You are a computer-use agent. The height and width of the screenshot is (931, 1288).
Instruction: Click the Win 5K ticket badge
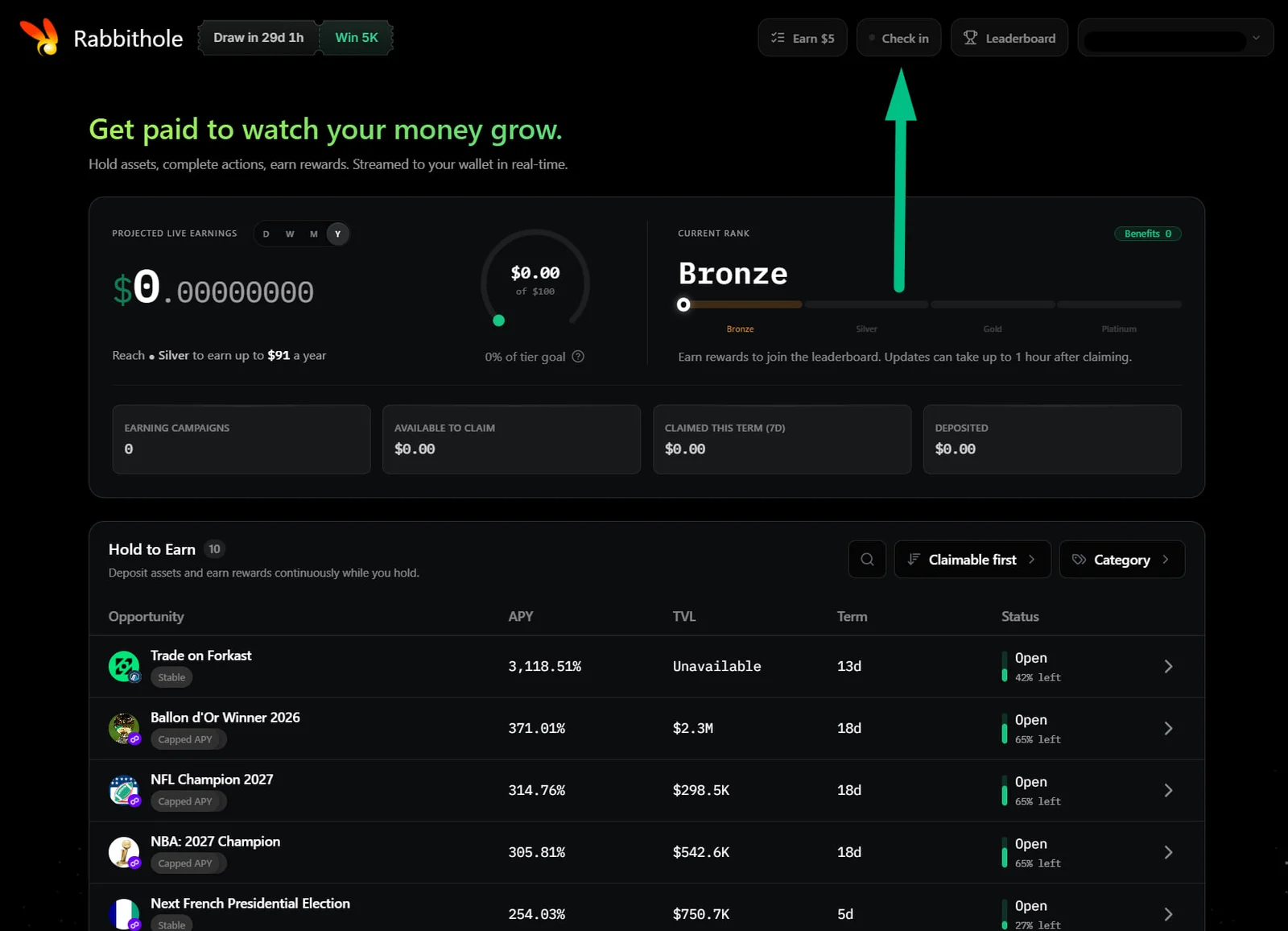coord(357,38)
